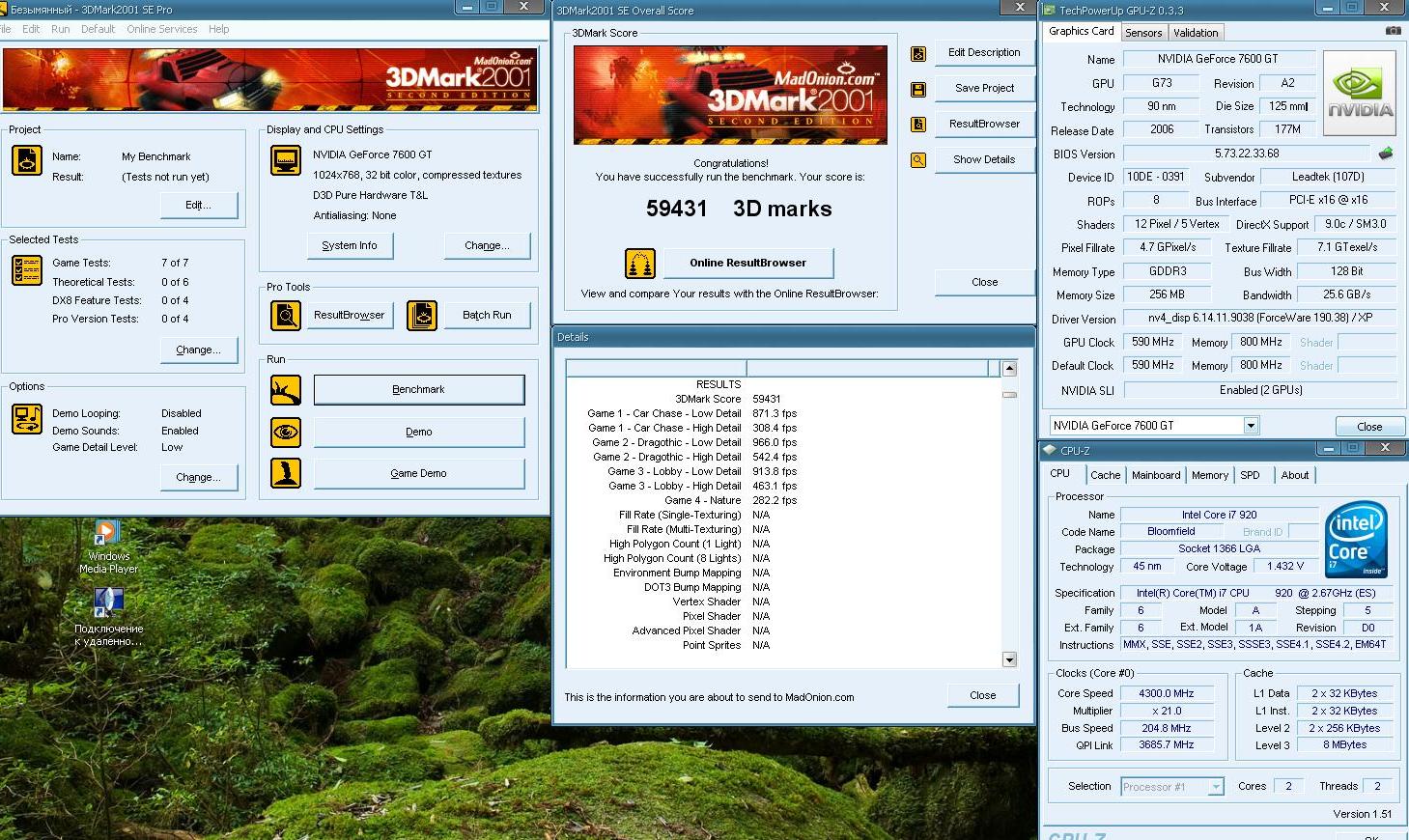1409x840 pixels.
Task: Click the Project icon beside My Benchmark
Action: (27, 160)
